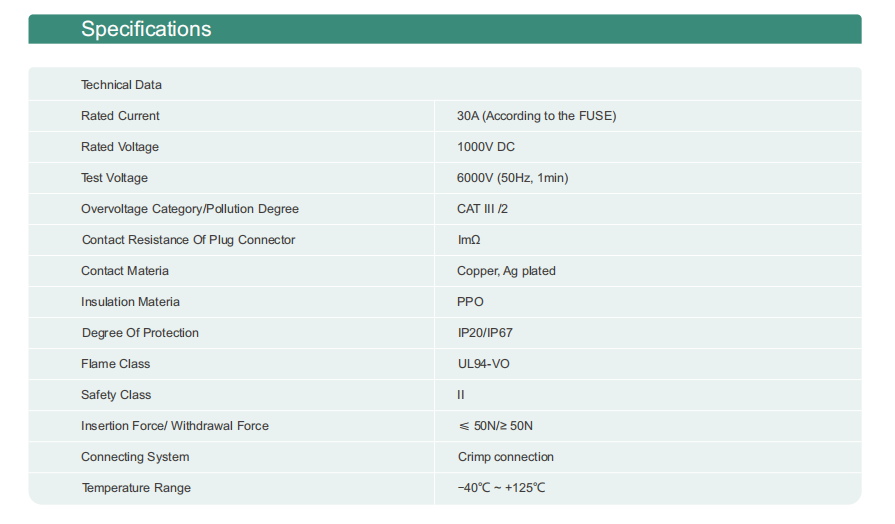Click the IP20/IP67 protection value
895x524 pixels.
point(485,333)
